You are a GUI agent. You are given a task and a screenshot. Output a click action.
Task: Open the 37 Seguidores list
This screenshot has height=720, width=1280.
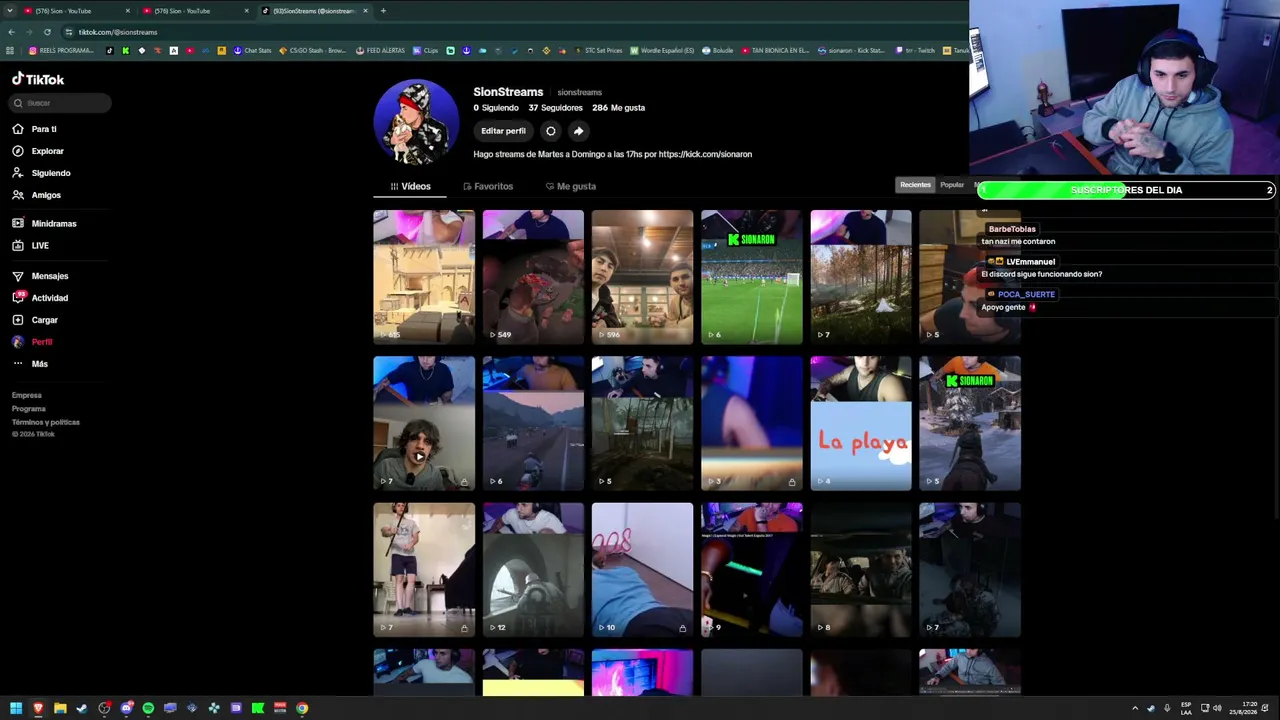[555, 108]
